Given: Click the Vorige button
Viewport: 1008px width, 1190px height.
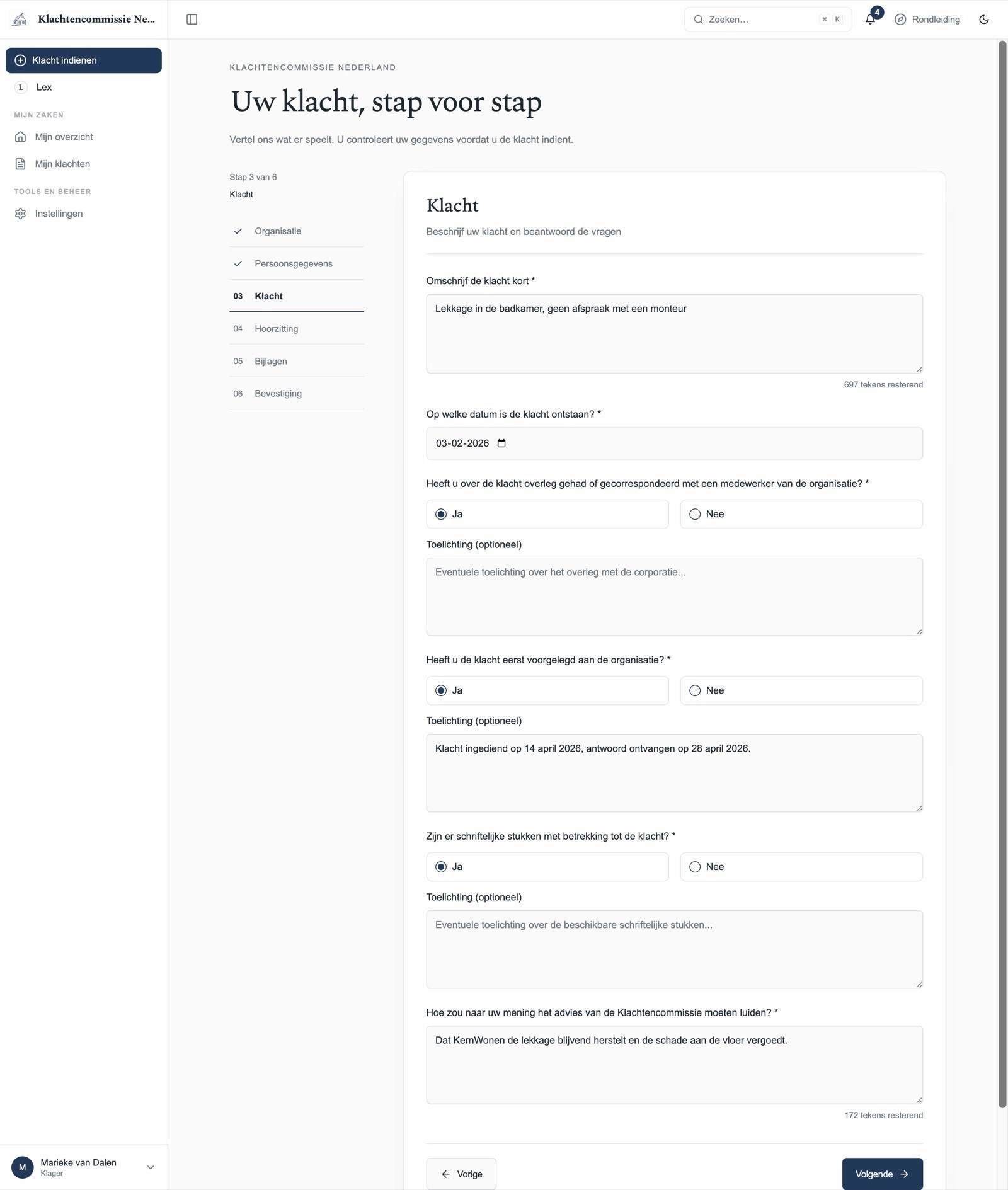Looking at the screenshot, I should [461, 1174].
